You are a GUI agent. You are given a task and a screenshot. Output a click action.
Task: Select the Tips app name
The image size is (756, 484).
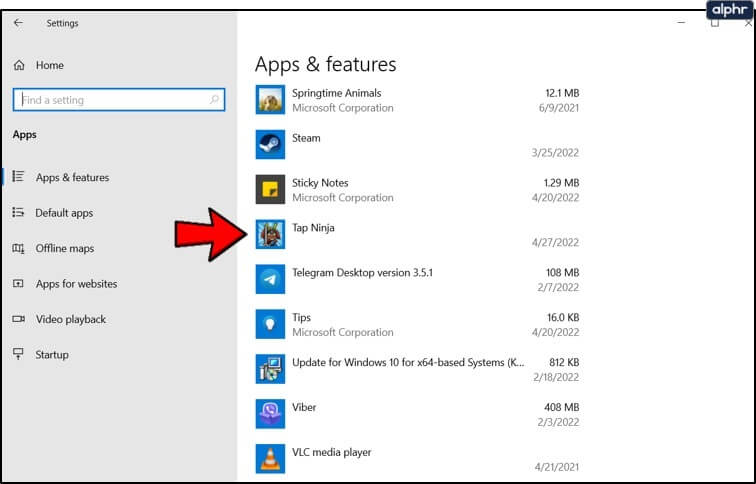tap(301, 317)
